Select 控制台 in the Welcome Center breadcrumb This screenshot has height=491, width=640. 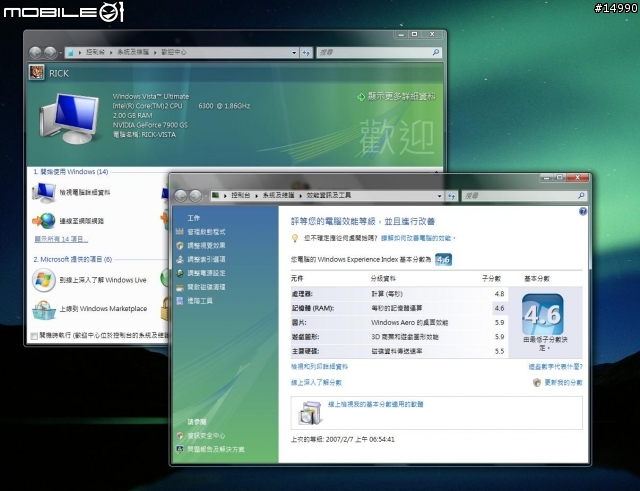pyautogui.click(x=96, y=52)
